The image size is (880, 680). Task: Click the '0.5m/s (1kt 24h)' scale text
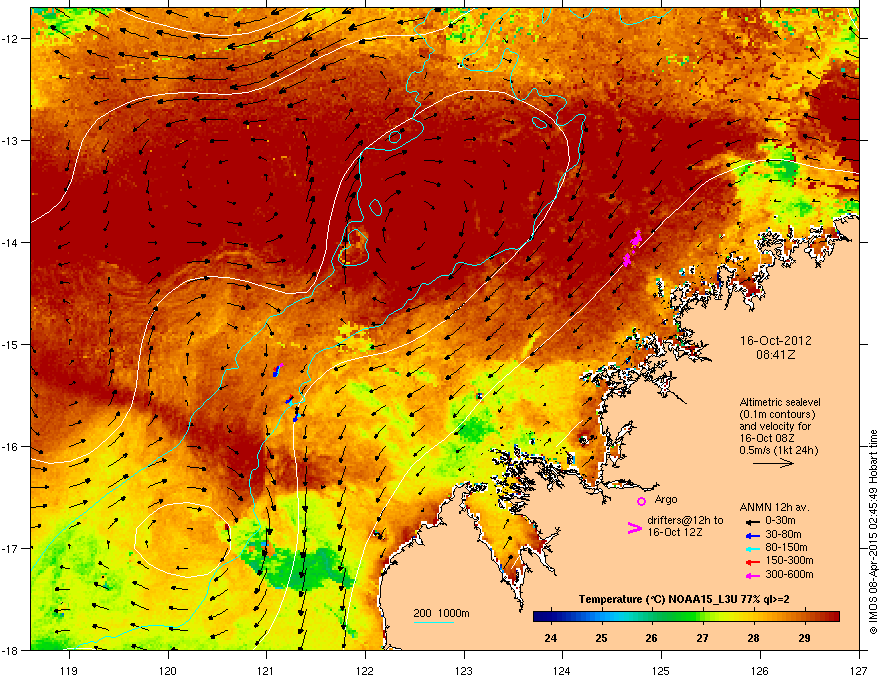(x=778, y=450)
